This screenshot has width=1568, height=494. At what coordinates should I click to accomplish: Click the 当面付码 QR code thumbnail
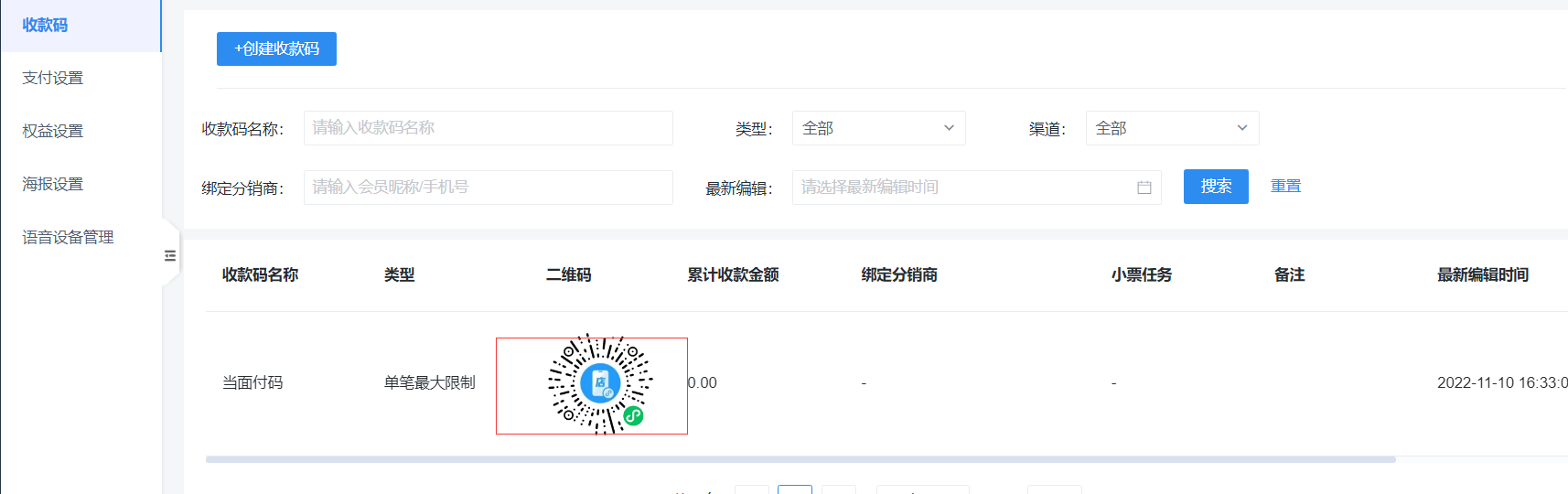point(600,384)
